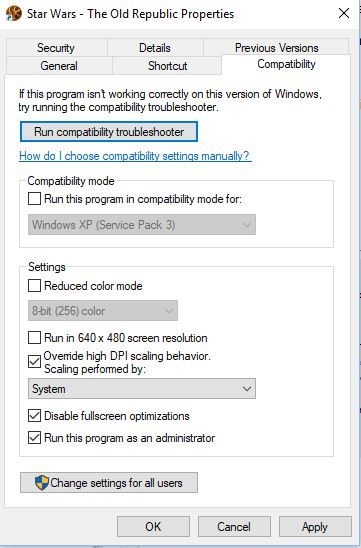Open the Windows XP (Service Pack 3) dropdown
This screenshot has width=361, height=548.
coord(142,224)
